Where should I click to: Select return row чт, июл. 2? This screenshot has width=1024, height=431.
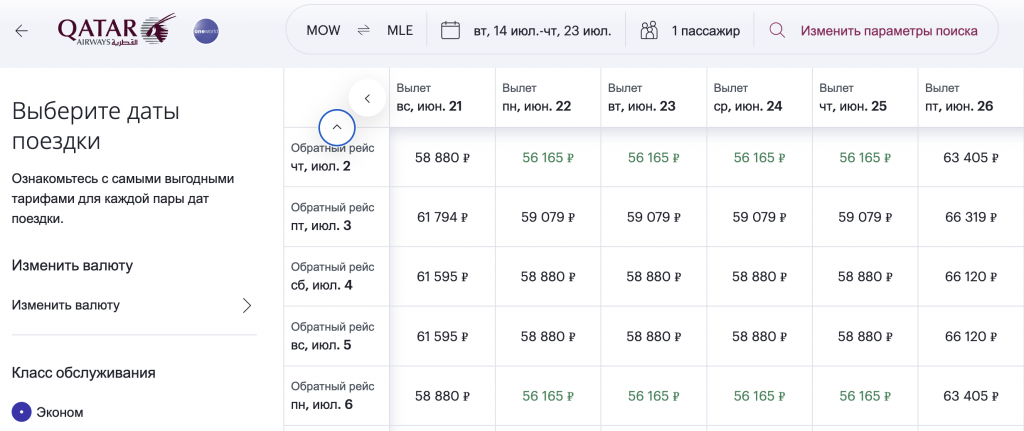coord(335,157)
